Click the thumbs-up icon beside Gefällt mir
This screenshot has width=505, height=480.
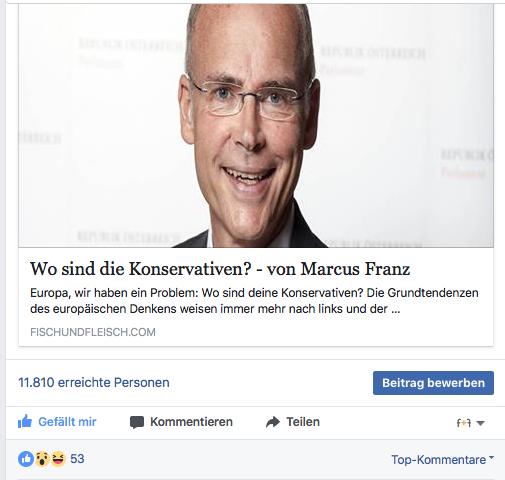tap(25, 422)
